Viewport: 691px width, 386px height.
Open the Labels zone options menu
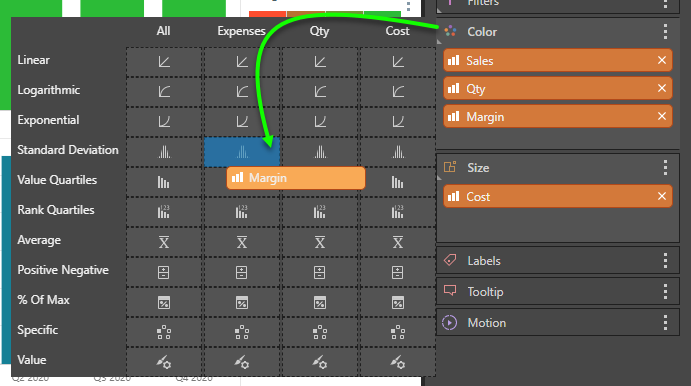pos(665,261)
